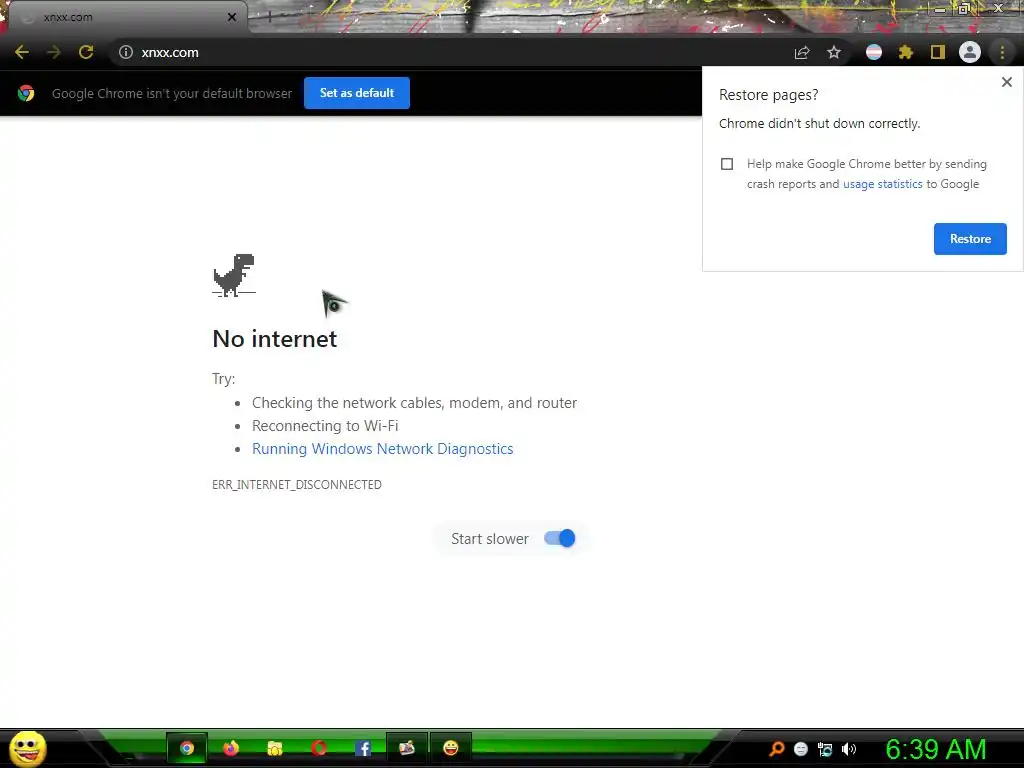
Task: Open the smiley Start button
Action: (28, 748)
